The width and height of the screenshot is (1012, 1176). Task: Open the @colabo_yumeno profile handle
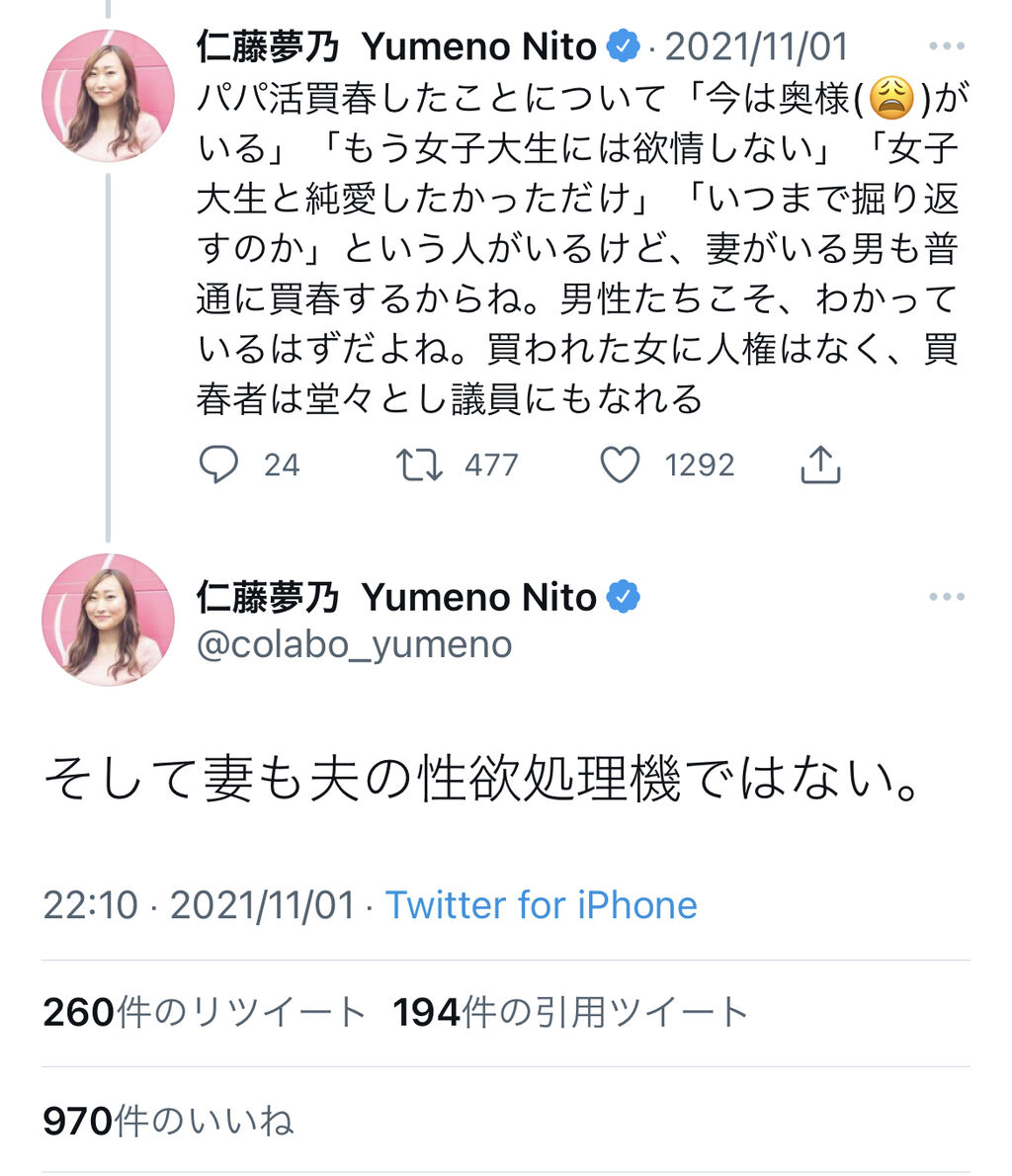click(x=354, y=644)
